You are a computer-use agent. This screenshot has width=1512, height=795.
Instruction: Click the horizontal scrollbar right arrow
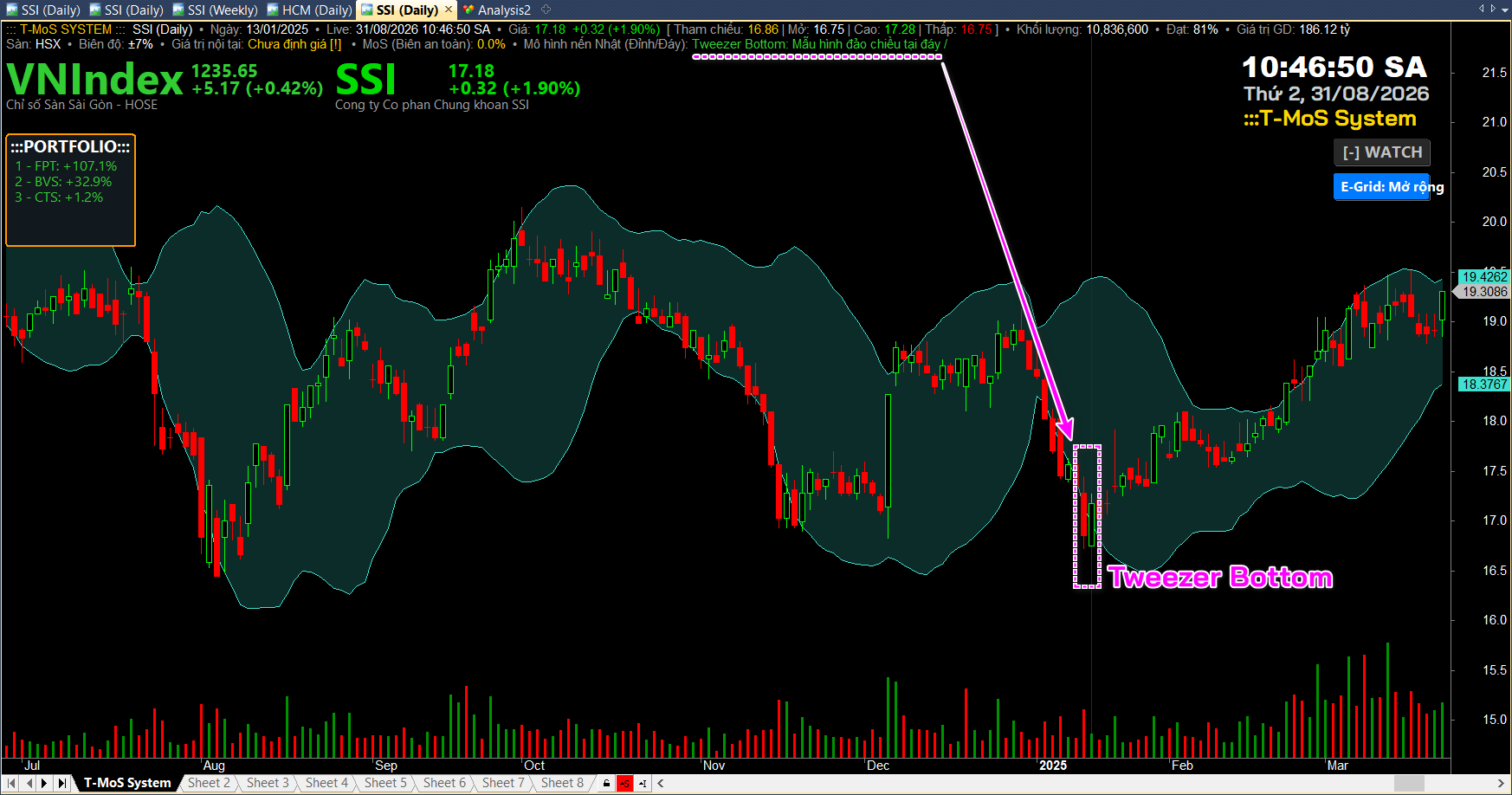click(1502, 783)
